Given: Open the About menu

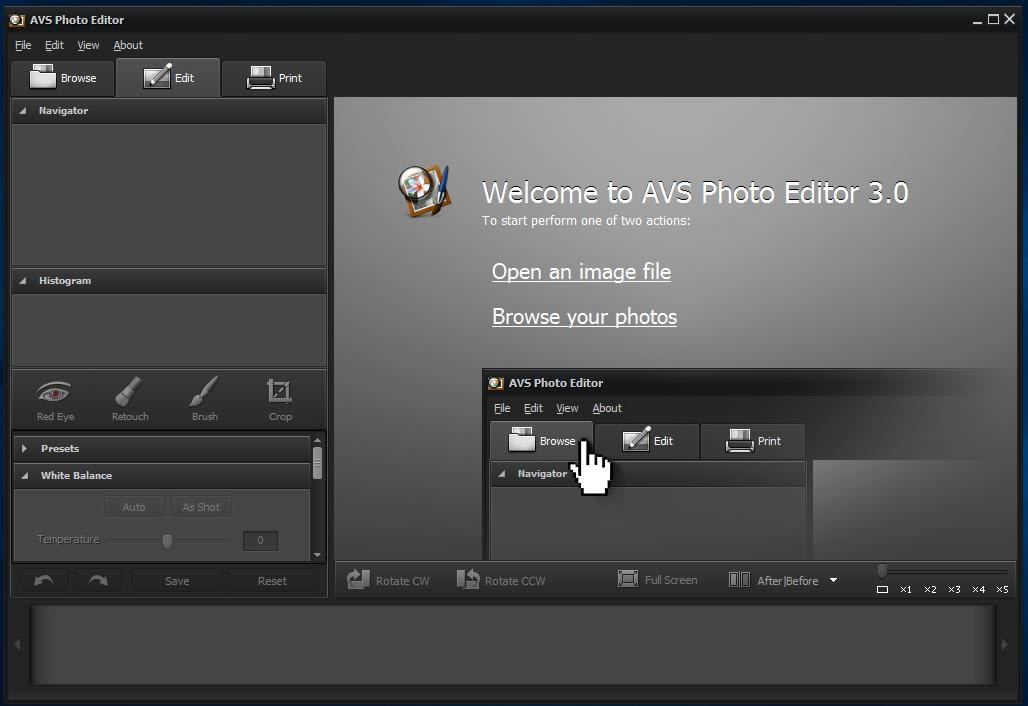Looking at the screenshot, I should 128,45.
